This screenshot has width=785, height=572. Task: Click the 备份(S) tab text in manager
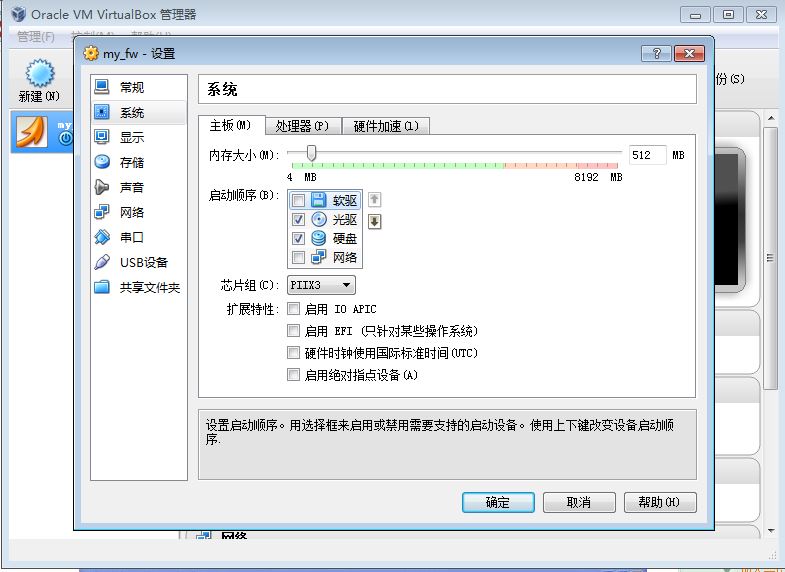pyautogui.click(x=730, y=79)
